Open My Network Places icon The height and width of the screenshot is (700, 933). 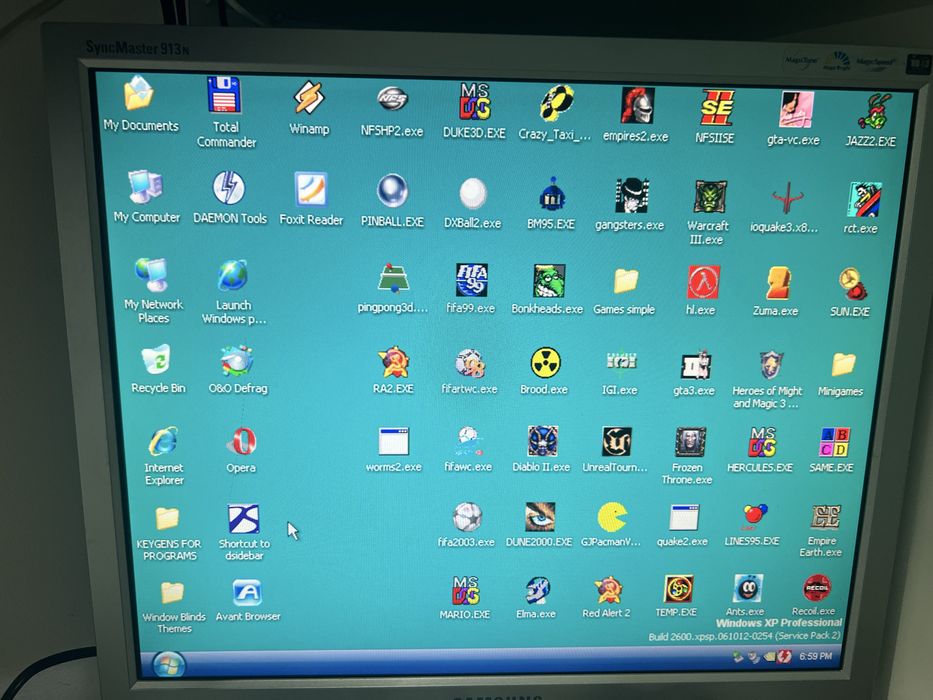tap(151, 274)
